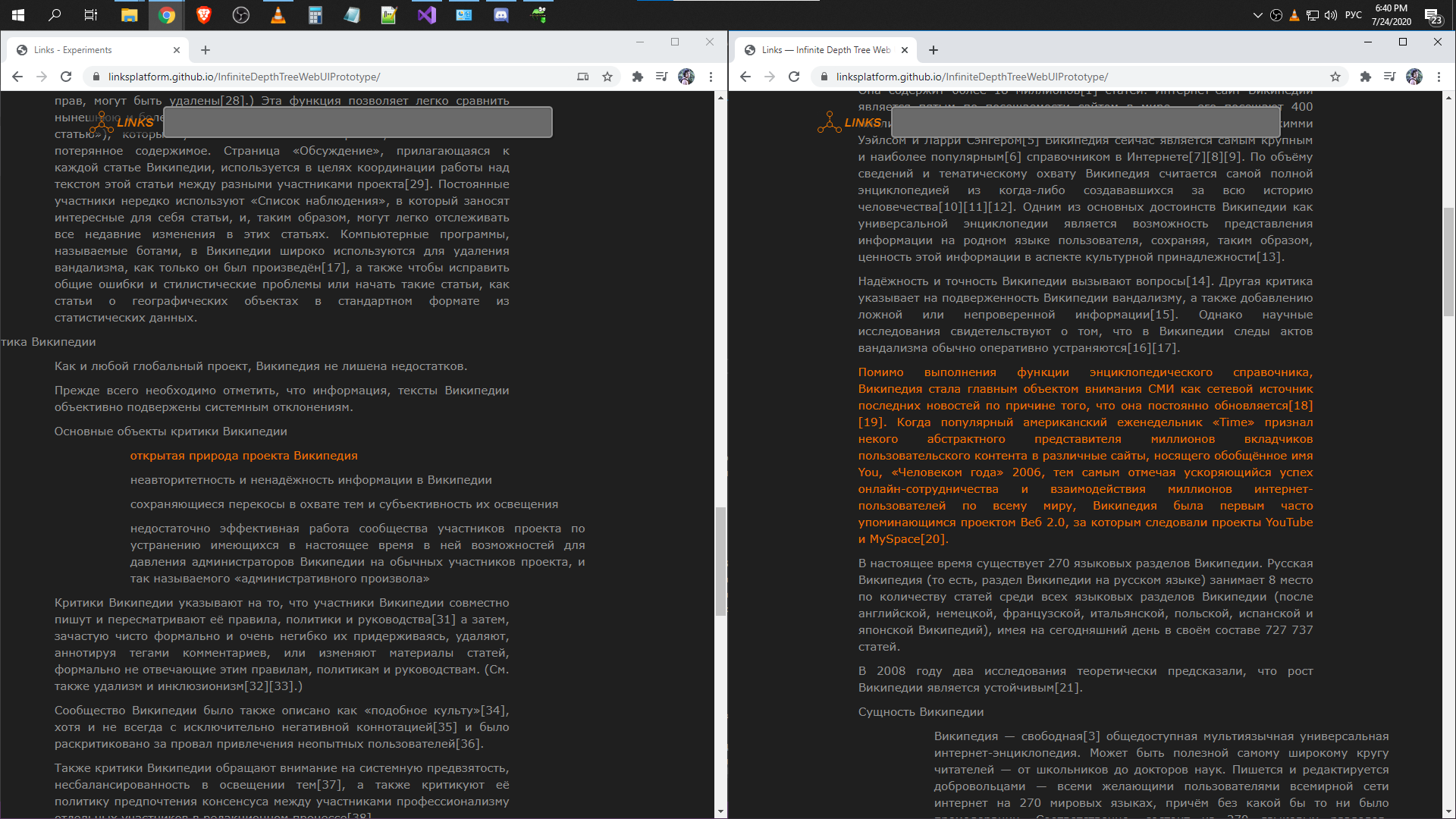
Task: Open Extensions in the left Chrome window
Action: [x=638, y=77]
